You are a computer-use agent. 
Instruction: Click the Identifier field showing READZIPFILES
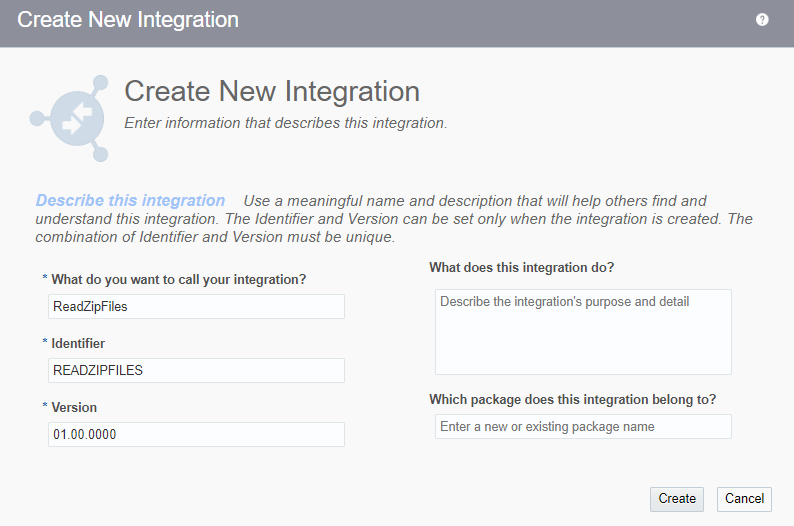coord(196,371)
